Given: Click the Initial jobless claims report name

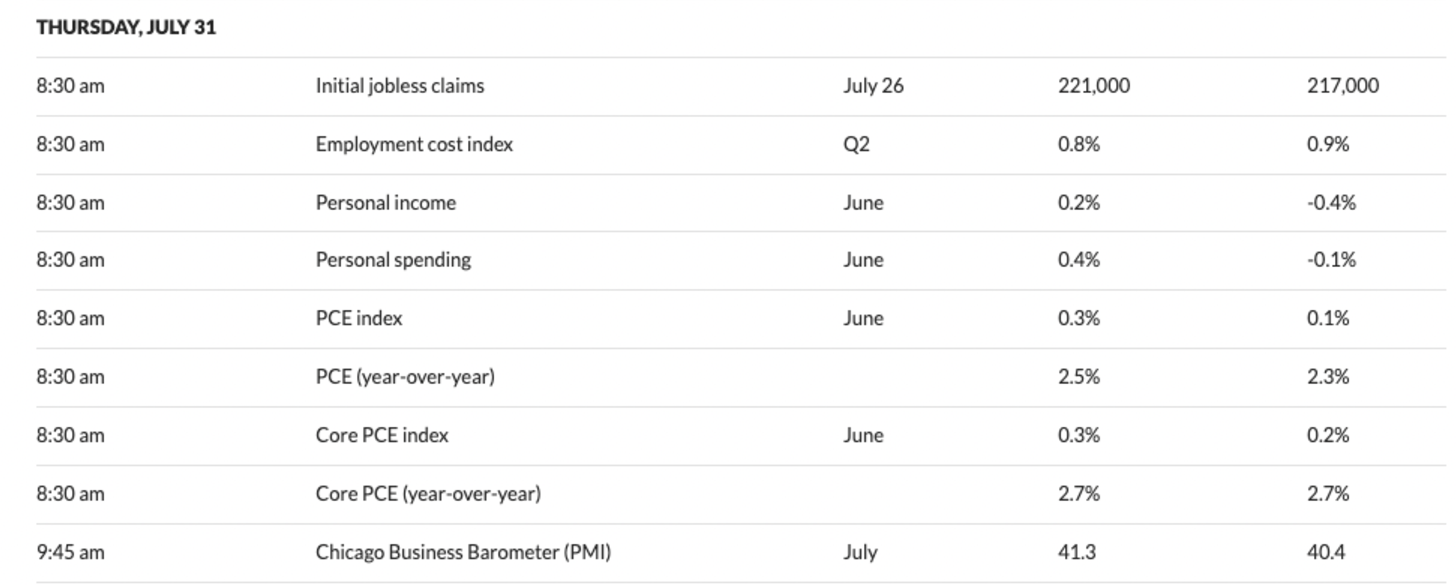Looking at the screenshot, I should coord(400,86).
